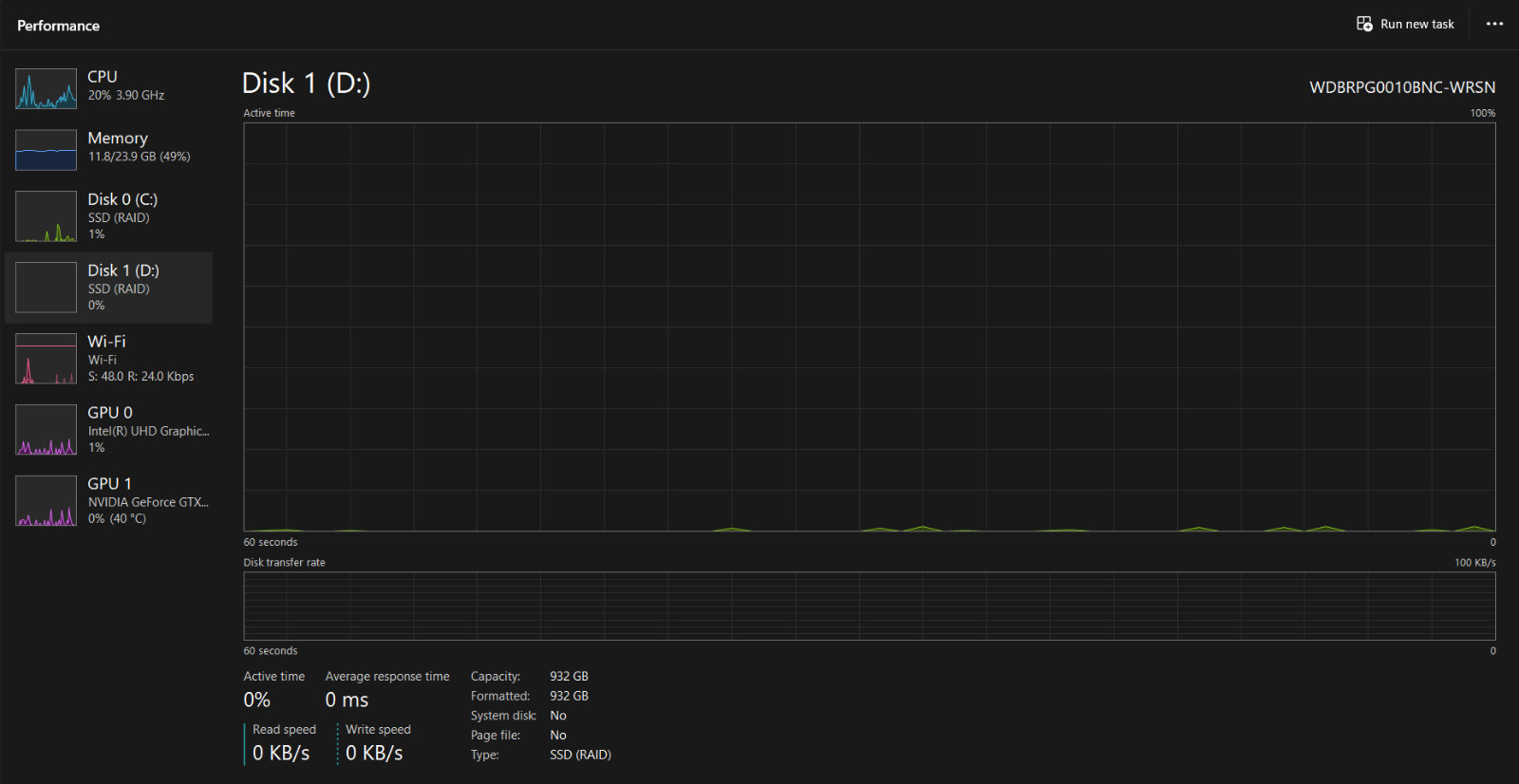Click the Page file No value
The width and height of the screenshot is (1519, 784).
pyautogui.click(x=558, y=736)
